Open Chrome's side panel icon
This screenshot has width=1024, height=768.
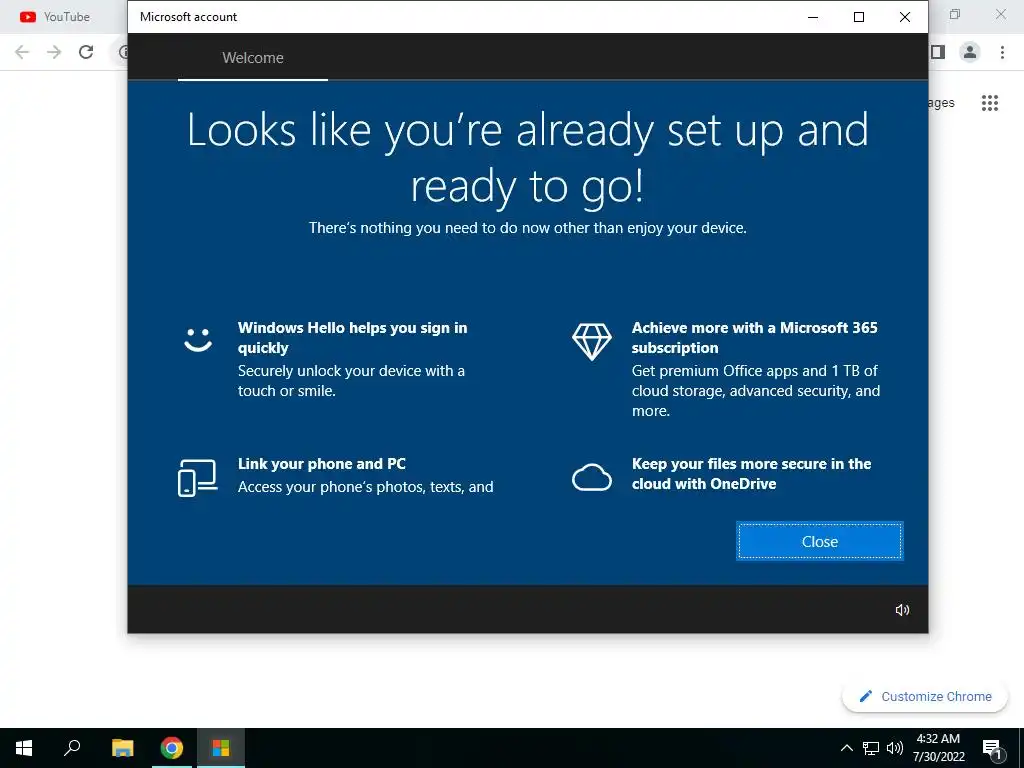pyautogui.click(x=938, y=52)
